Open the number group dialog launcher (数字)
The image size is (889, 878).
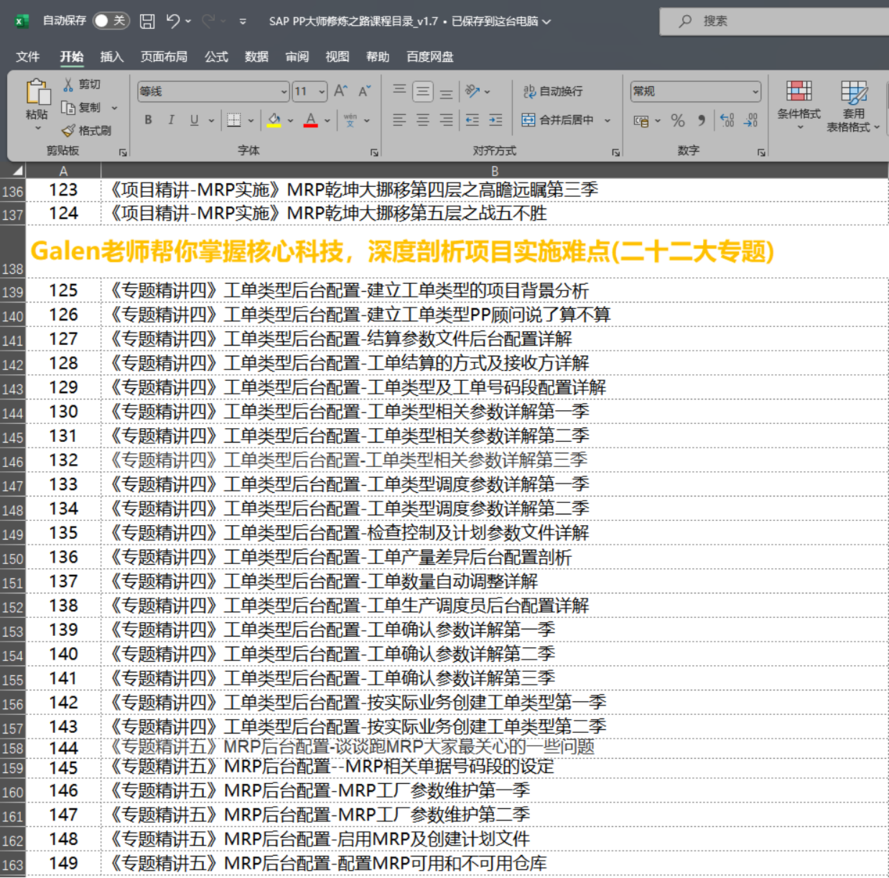761,152
